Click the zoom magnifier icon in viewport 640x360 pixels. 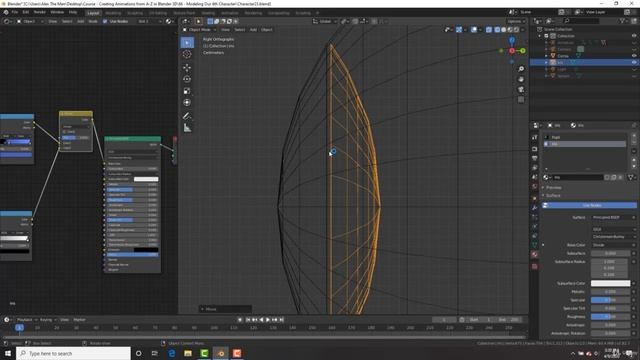click(x=521, y=69)
